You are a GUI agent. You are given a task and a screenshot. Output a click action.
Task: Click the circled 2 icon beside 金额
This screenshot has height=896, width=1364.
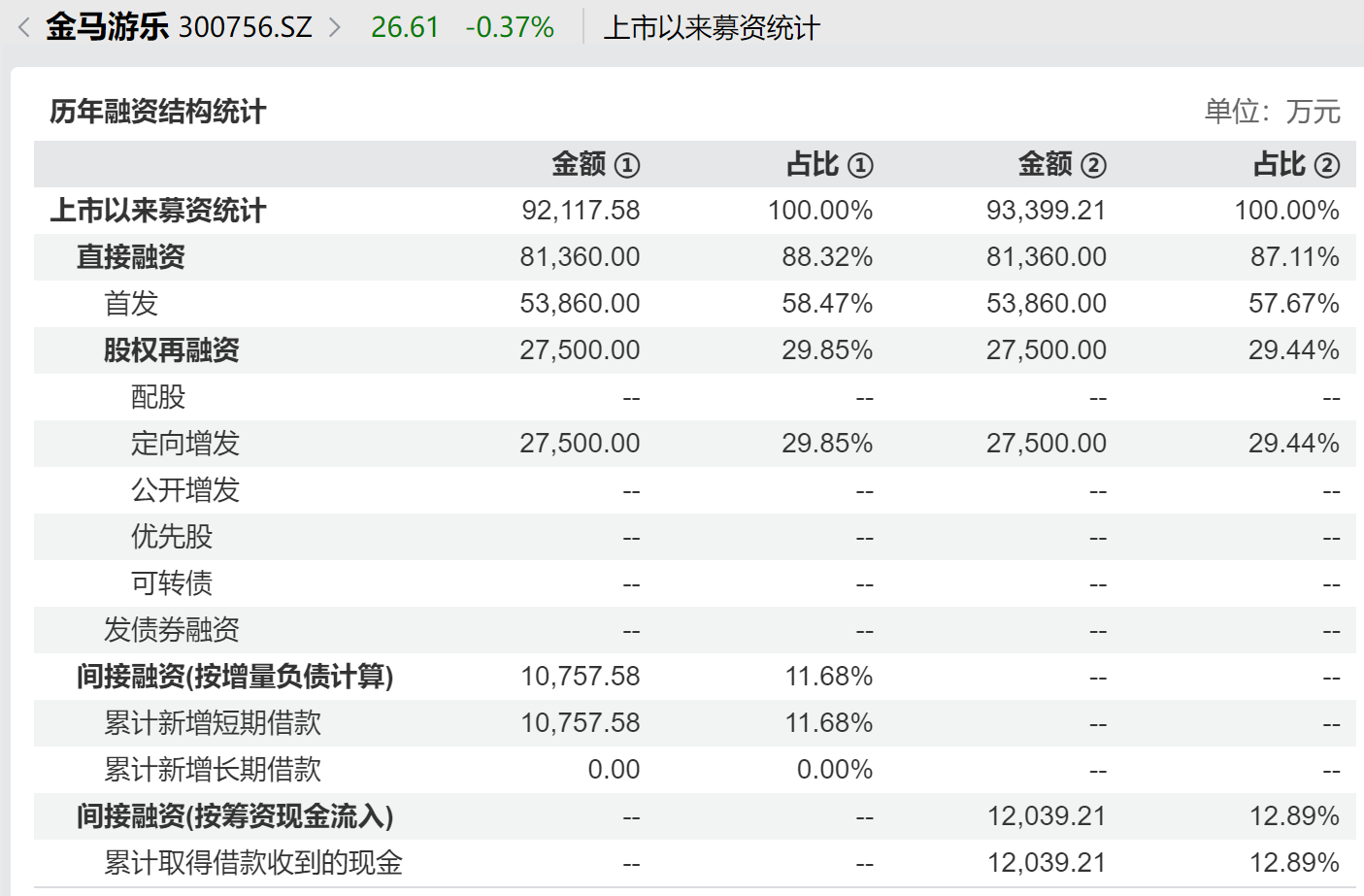(x=1093, y=166)
